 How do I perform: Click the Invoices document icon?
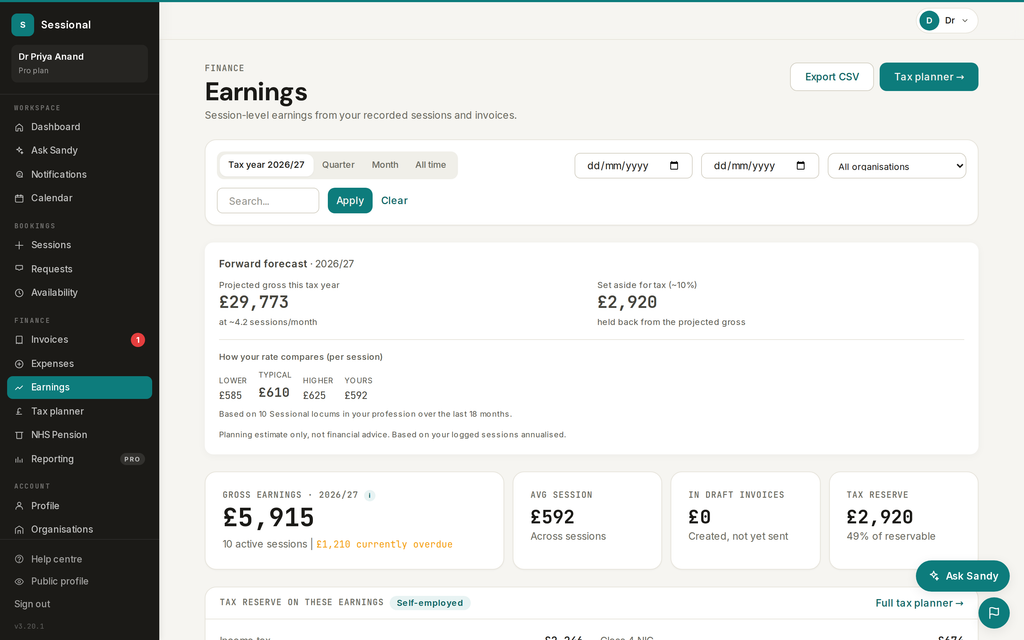click(x=19, y=340)
